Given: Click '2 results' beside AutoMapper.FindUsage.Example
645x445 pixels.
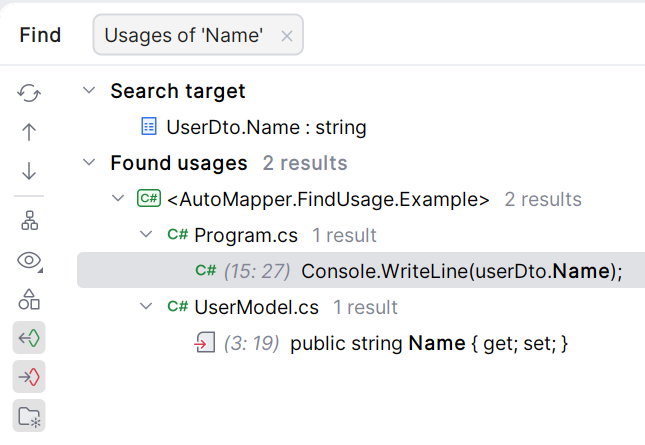Looking at the screenshot, I should pyautogui.click(x=543, y=199).
